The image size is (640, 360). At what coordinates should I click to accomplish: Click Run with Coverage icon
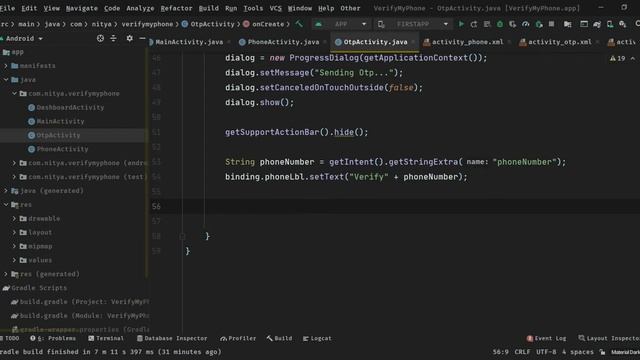tap(513, 24)
